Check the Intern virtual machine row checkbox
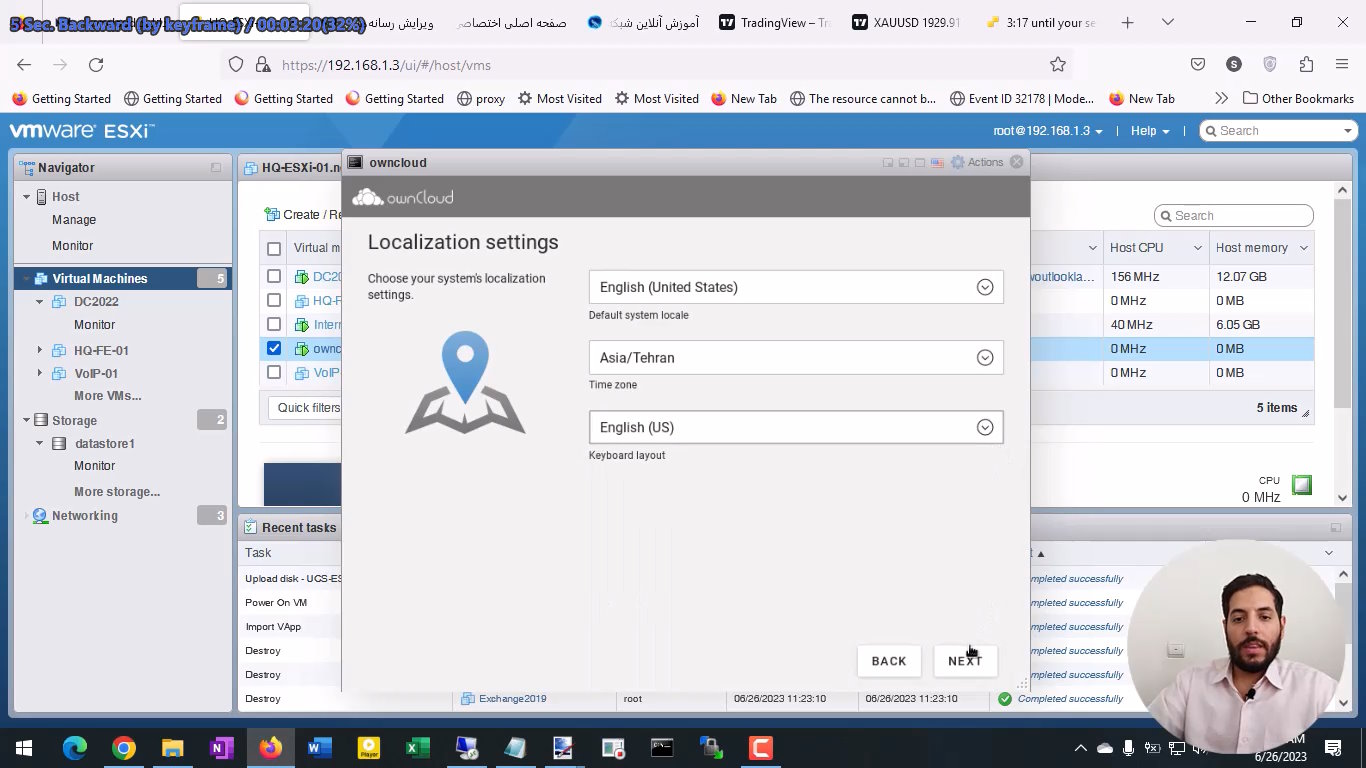This screenshot has height=768, width=1366. (x=274, y=324)
